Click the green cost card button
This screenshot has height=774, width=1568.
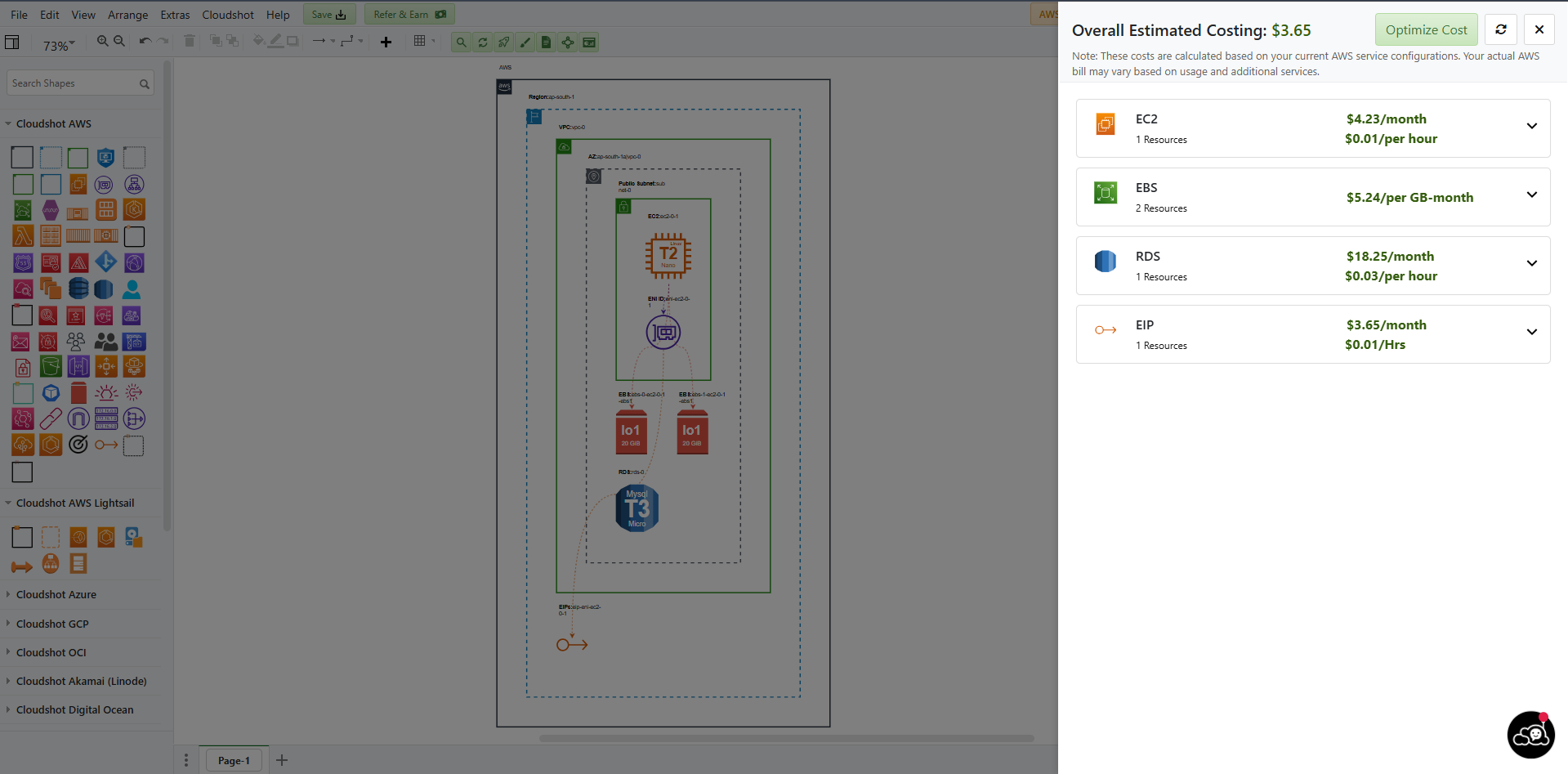[589, 43]
